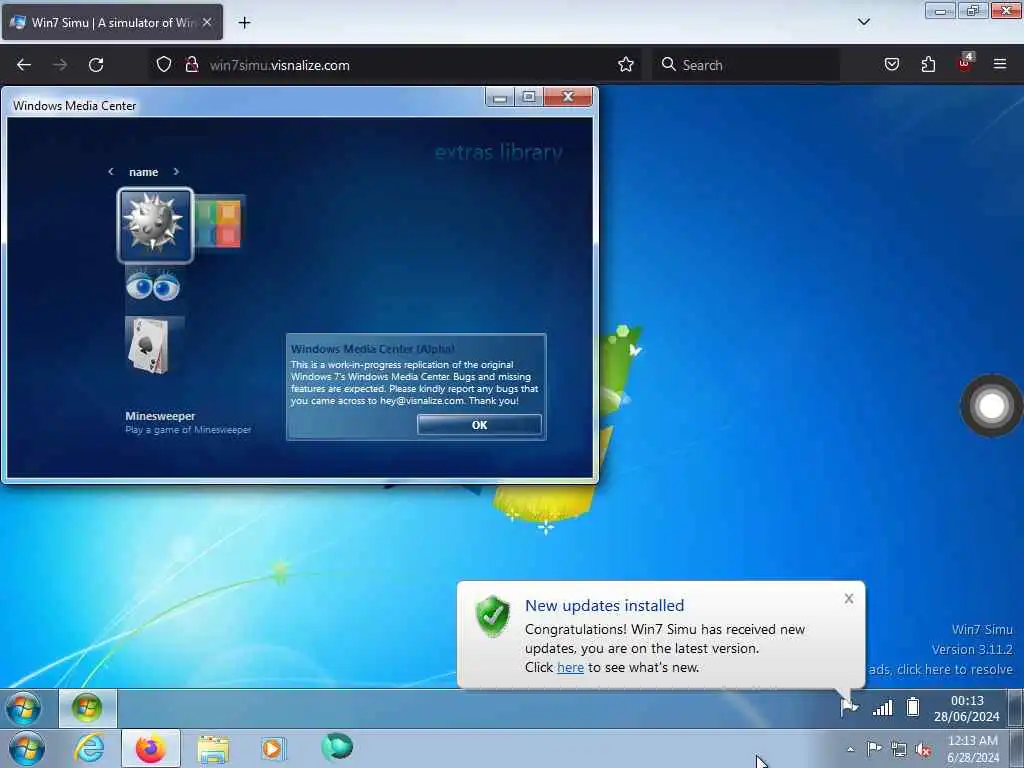Click the right chevron beside name
Image resolution: width=1024 pixels, height=768 pixels.
pos(176,171)
